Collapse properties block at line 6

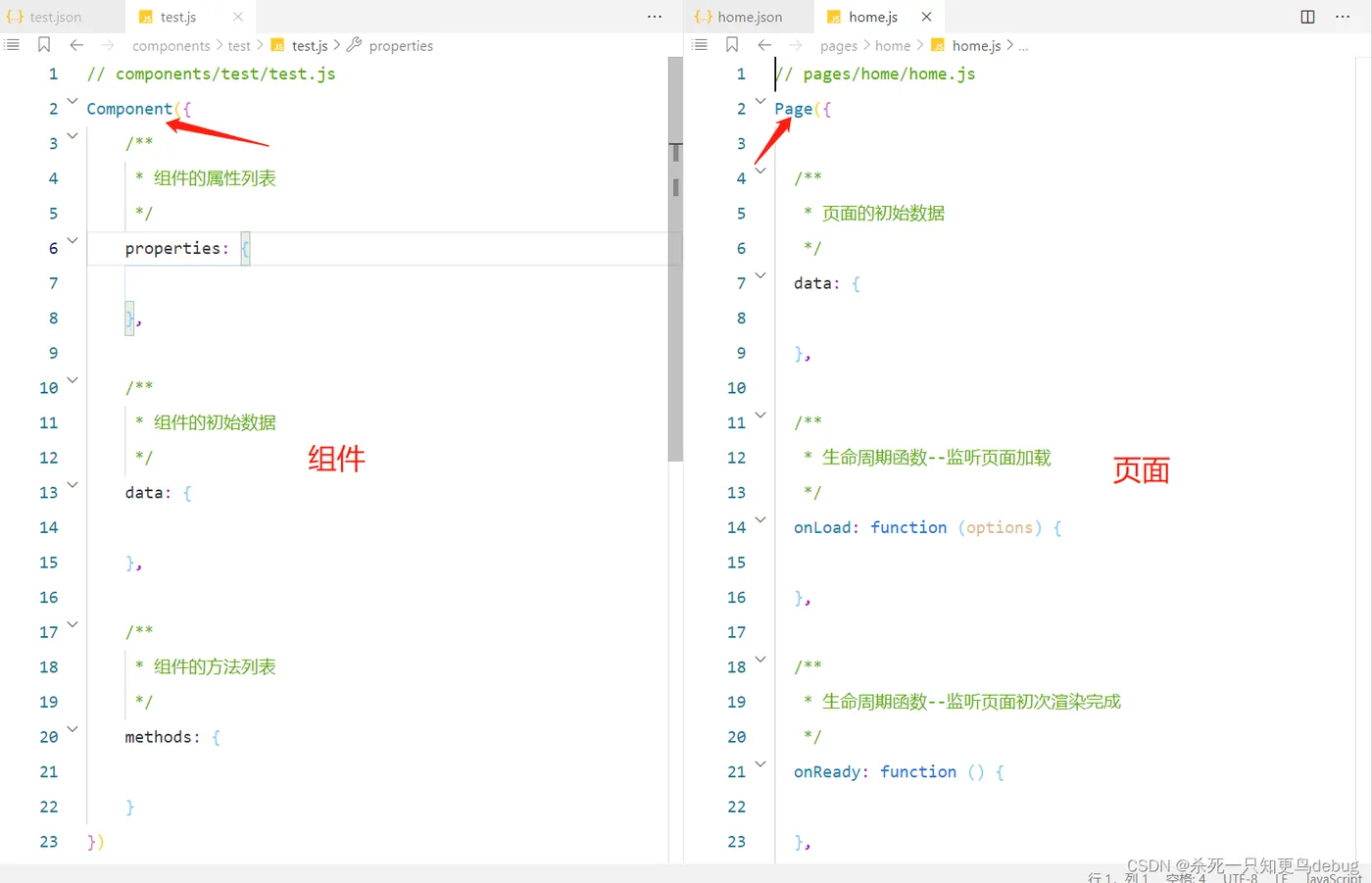(x=73, y=240)
